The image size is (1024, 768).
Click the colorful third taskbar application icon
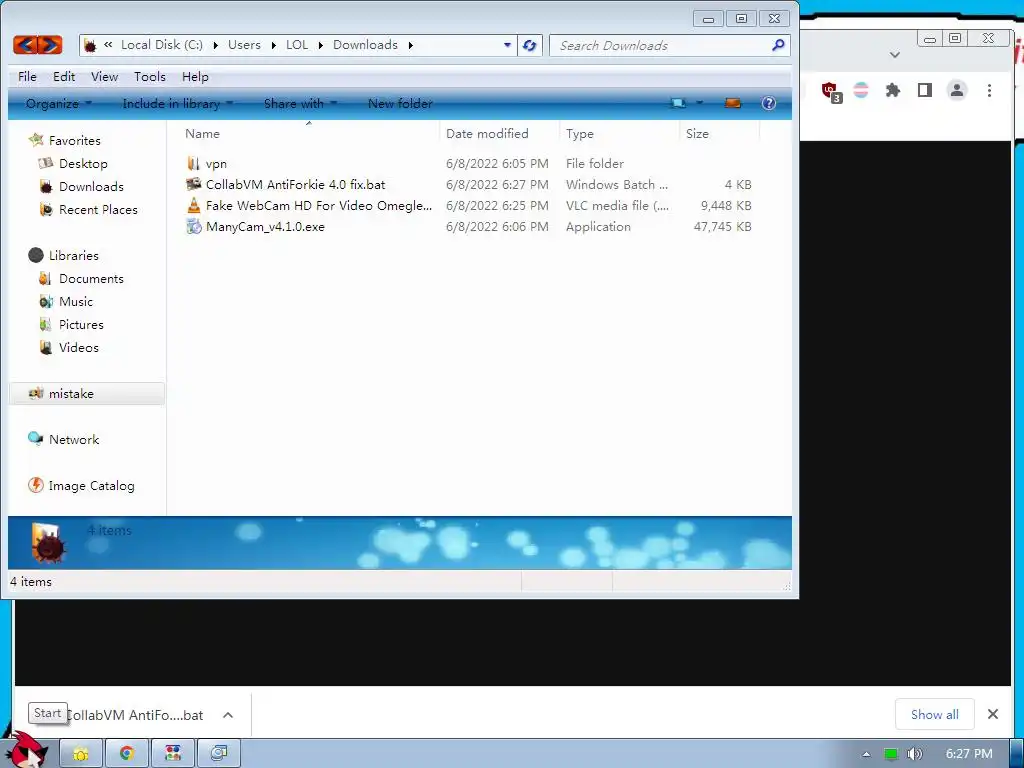click(x=172, y=754)
